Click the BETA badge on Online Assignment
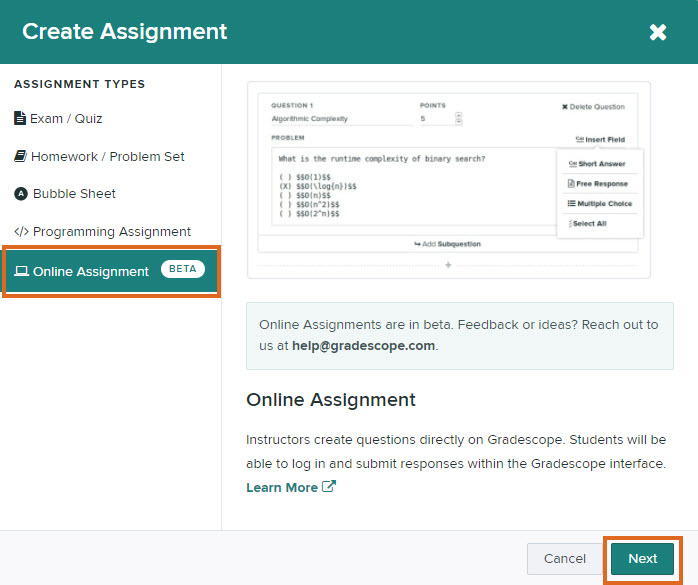 coord(182,270)
